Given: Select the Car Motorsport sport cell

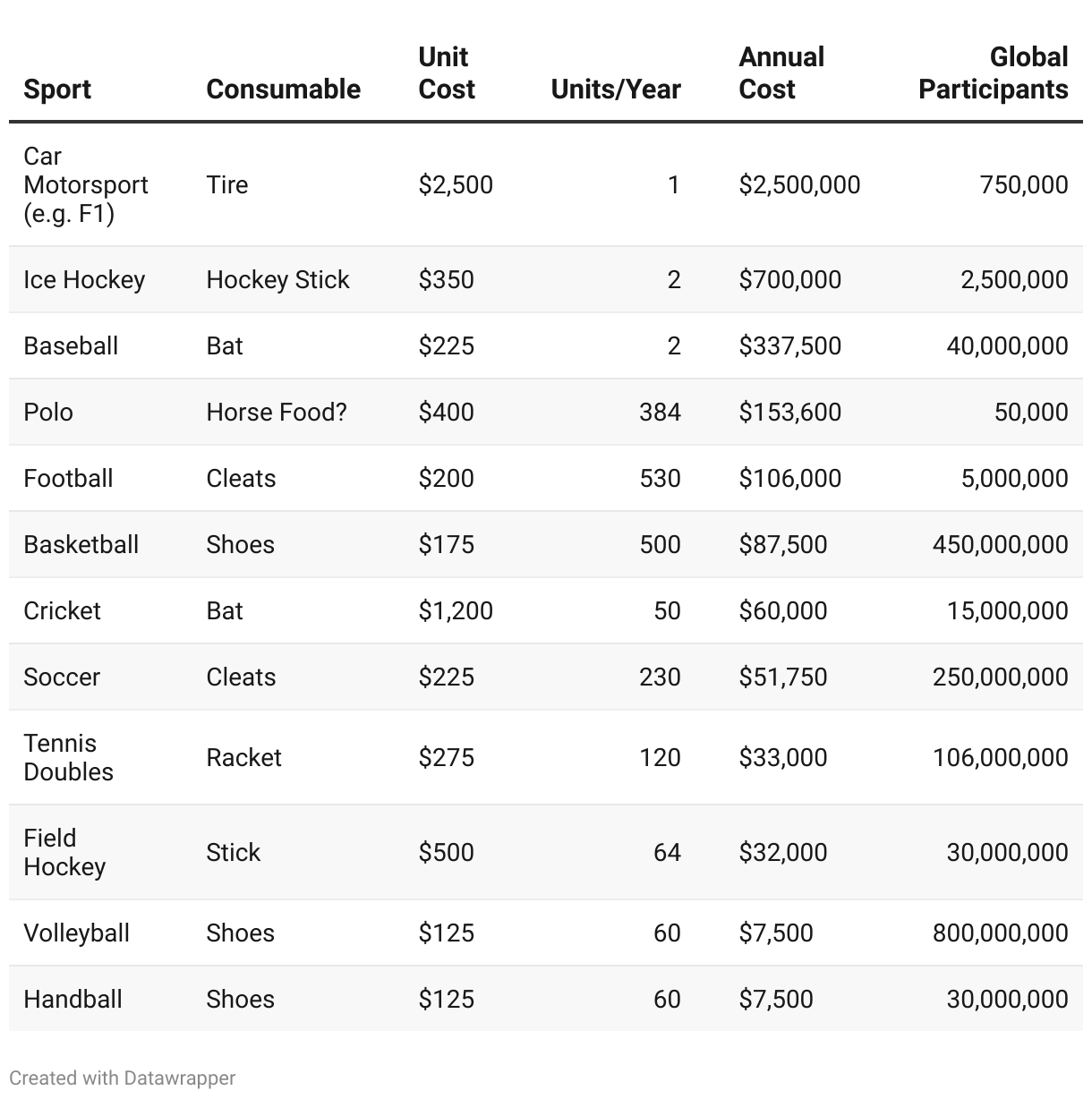Looking at the screenshot, I should (x=85, y=184).
